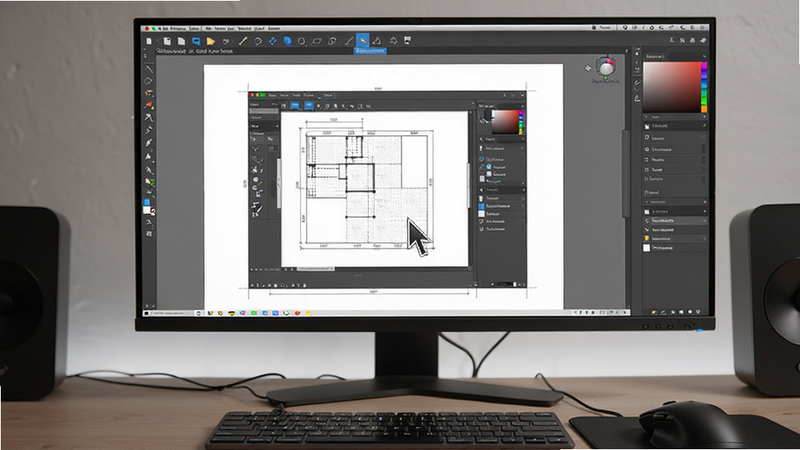This screenshot has height=450, width=800.
Task: Pick a shade in the red color gradient field
Action: click(671, 87)
